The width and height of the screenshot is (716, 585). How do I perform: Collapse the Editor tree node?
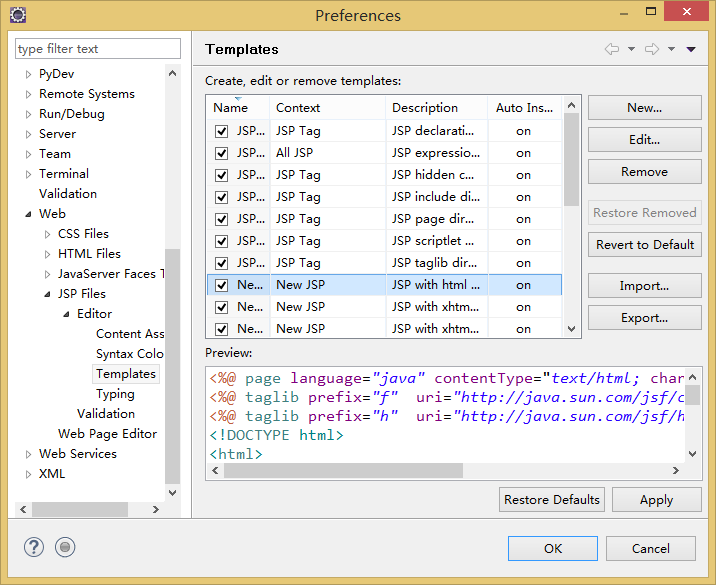point(67,314)
